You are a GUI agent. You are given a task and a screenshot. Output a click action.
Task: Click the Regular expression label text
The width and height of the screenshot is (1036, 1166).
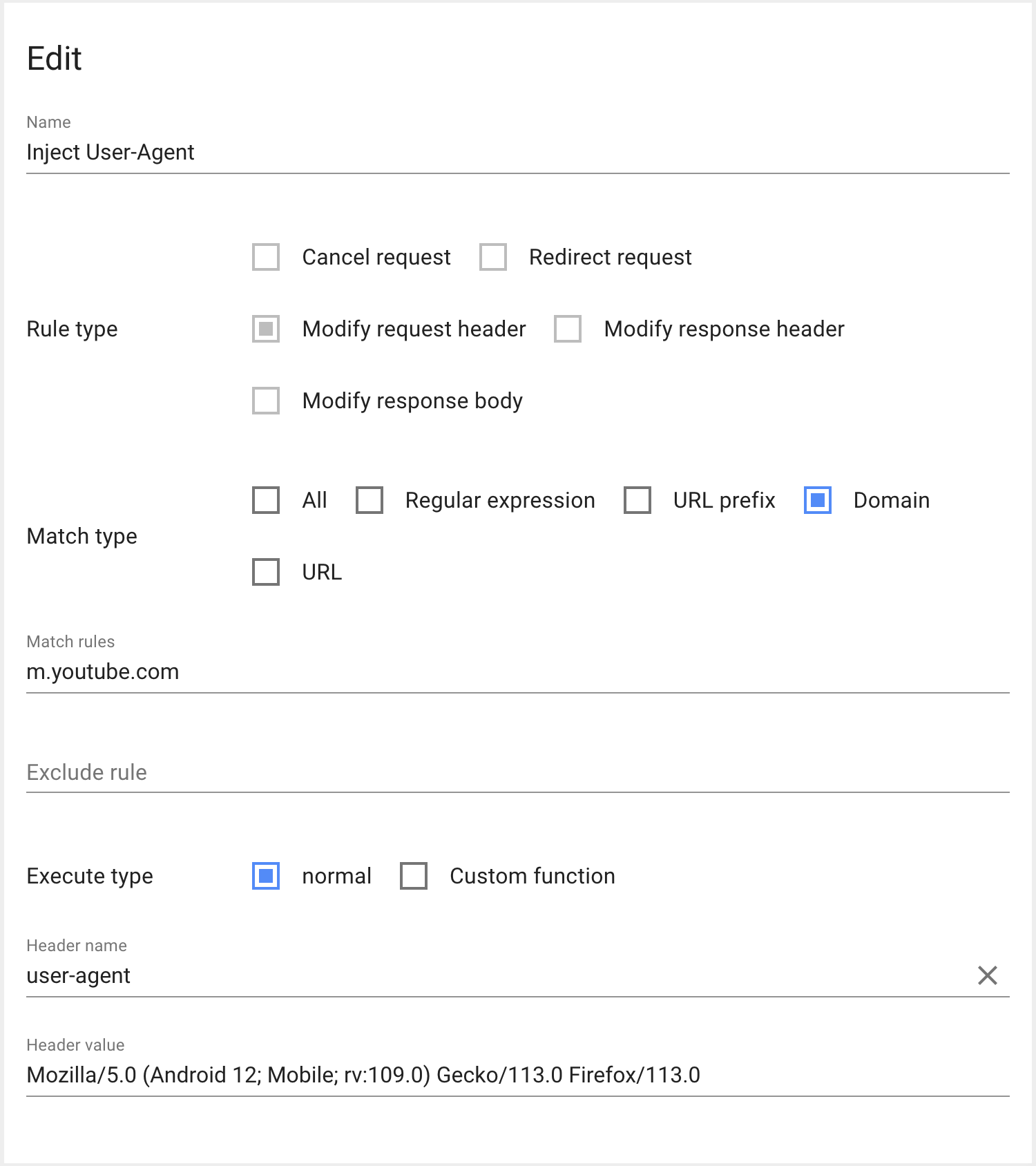(500, 500)
